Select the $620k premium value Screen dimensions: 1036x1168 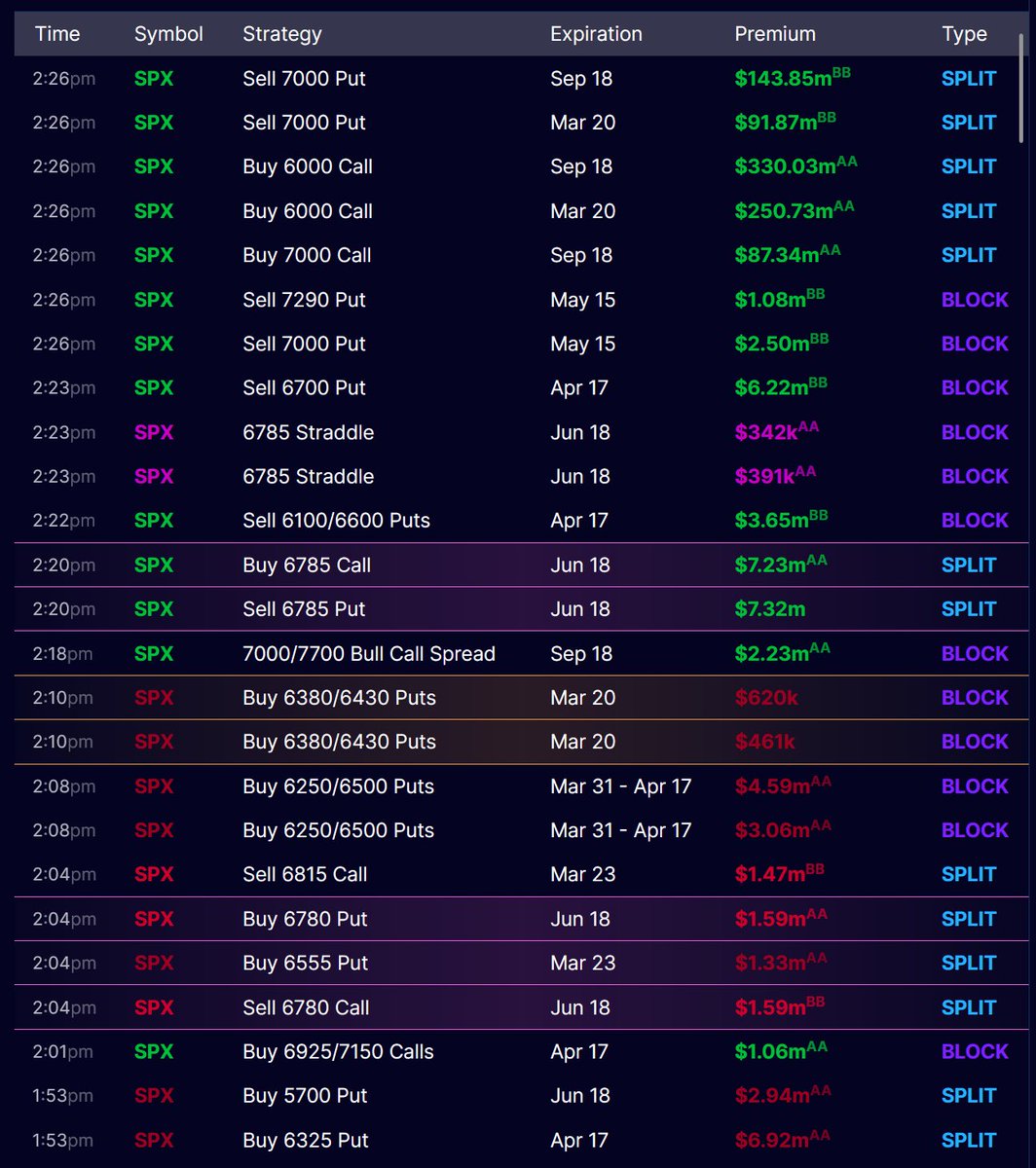click(x=766, y=698)
